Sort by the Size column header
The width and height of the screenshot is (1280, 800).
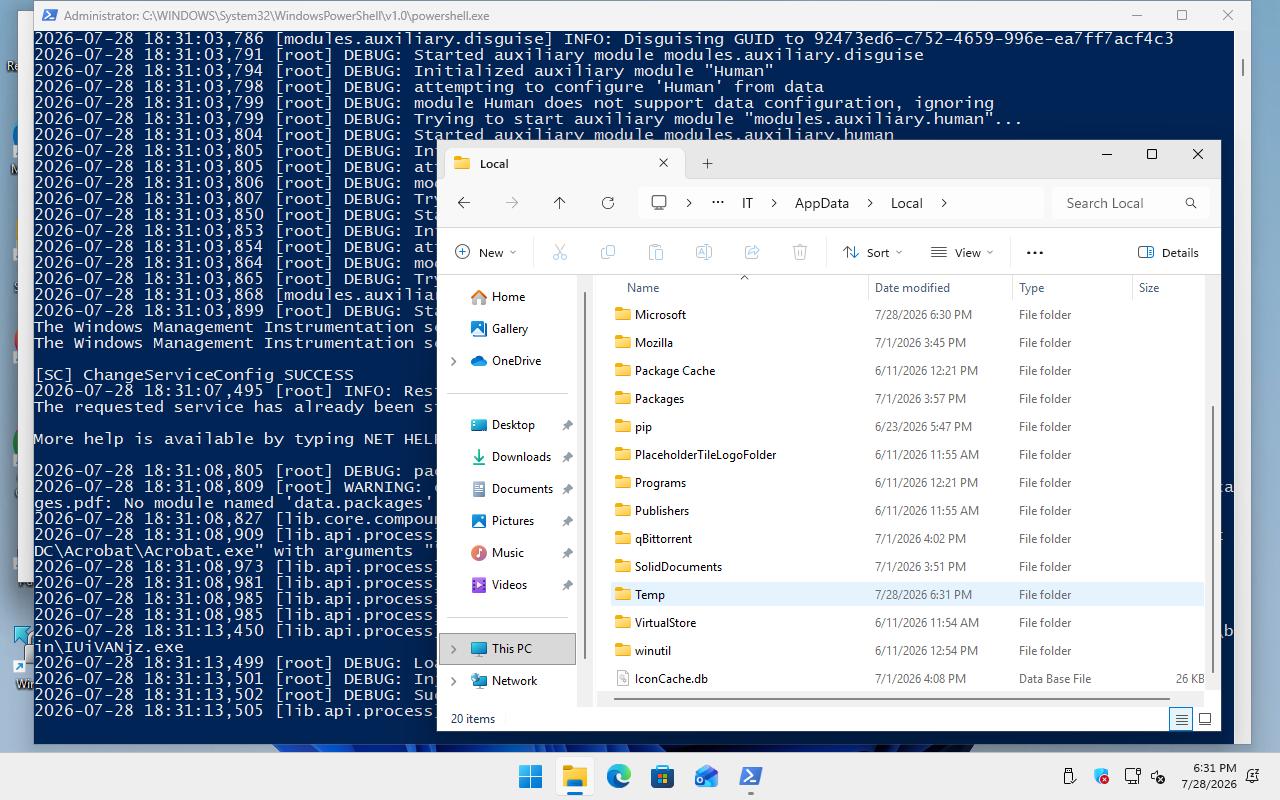pos(1167,288)
